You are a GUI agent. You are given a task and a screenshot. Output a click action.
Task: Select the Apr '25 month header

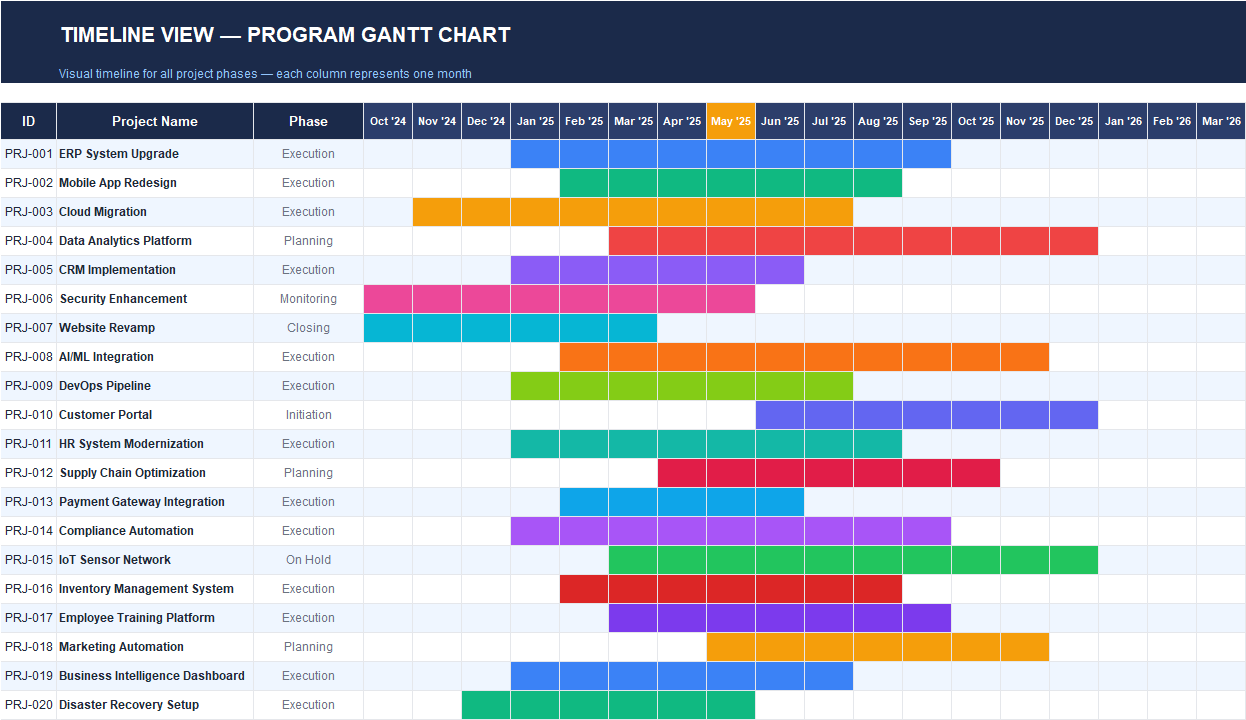[x=682, y=121]
